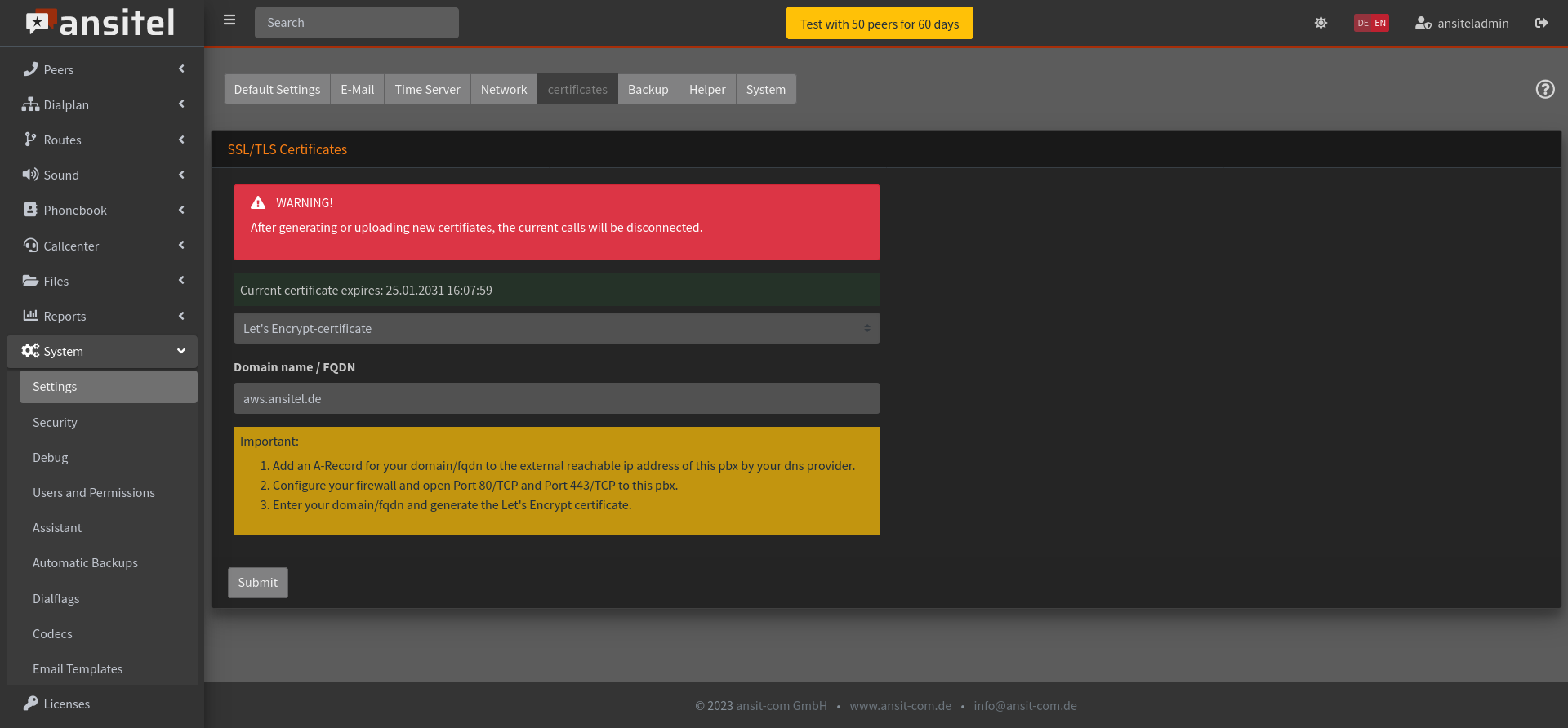This screenshot has height=728, width=1568.
Task: Click the Callcenter headset icon
Action: (x=30, y=246)
